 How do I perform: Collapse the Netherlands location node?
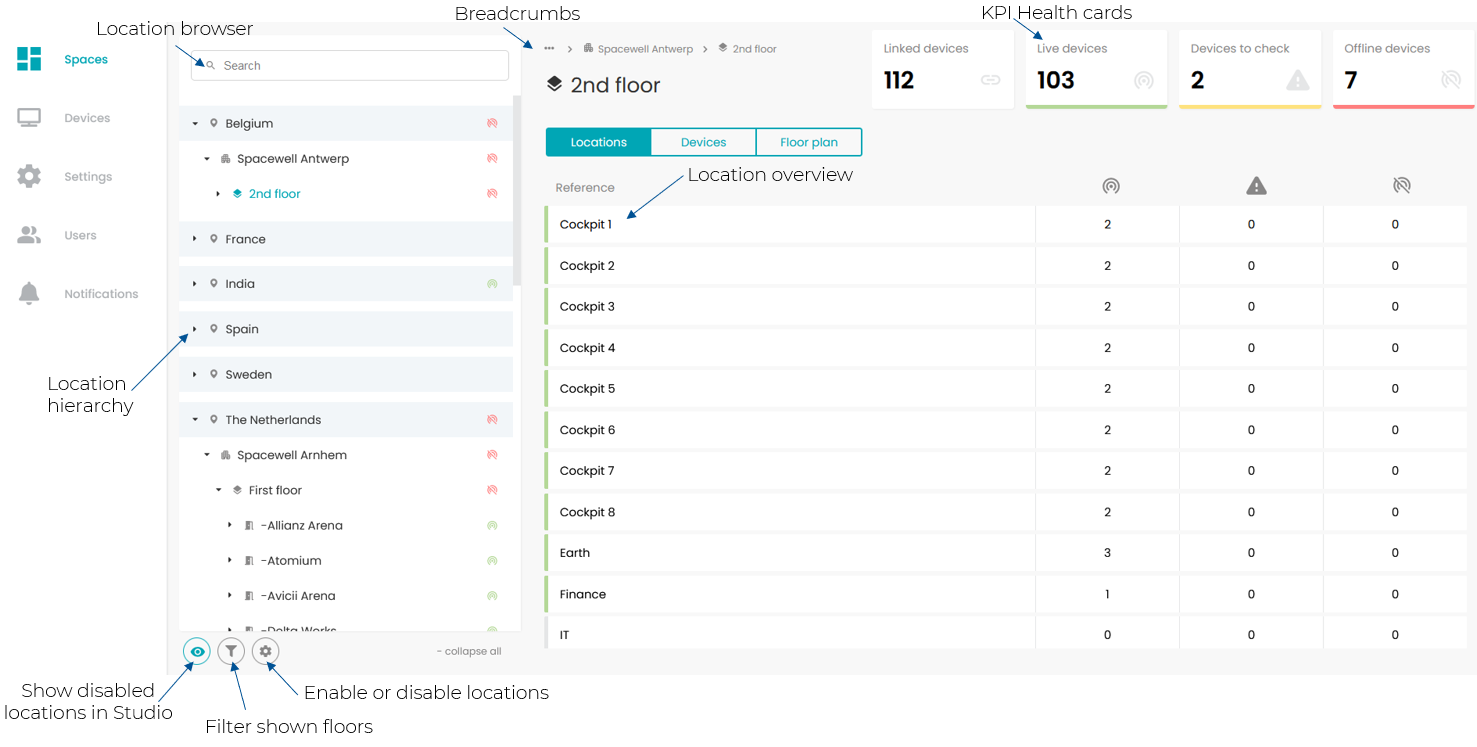(195, 420)
